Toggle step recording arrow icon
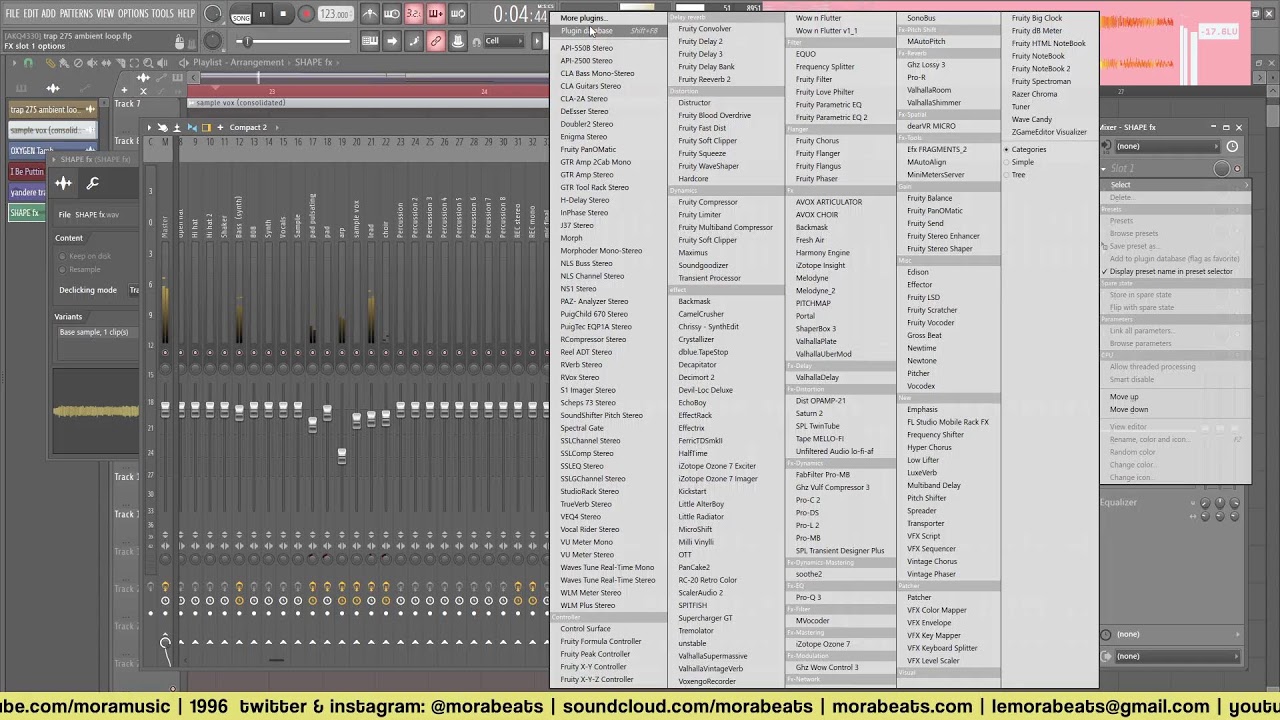The image size is (1280, 720). [392, 41]
